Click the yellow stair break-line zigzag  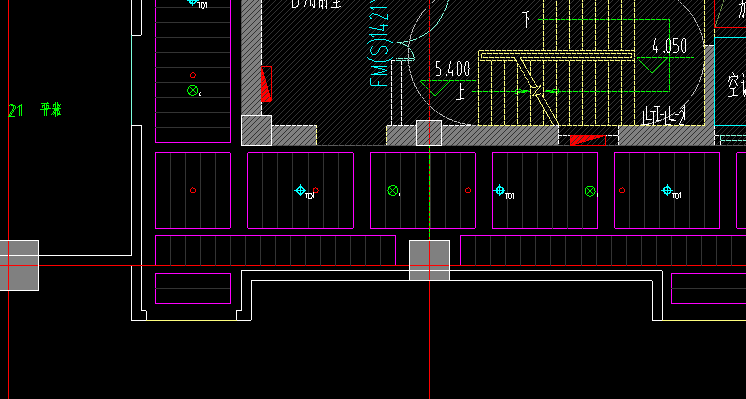[x=536, y=89]
